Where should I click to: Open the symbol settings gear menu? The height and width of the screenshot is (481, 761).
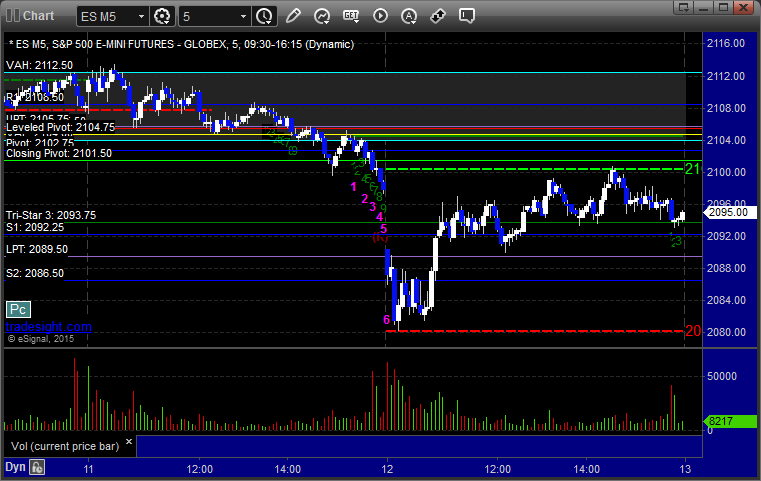click(162, 16)
